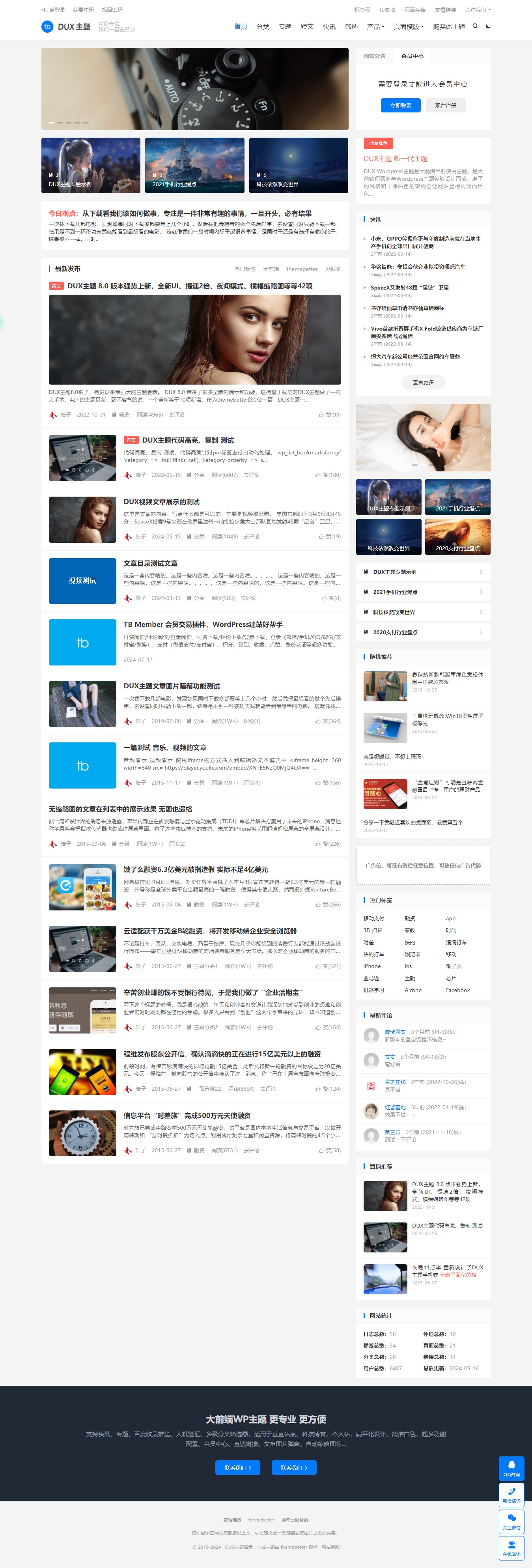532x1568 pixels.
Task: Click the 电话咨询 phone icon
Action: 511,1495
